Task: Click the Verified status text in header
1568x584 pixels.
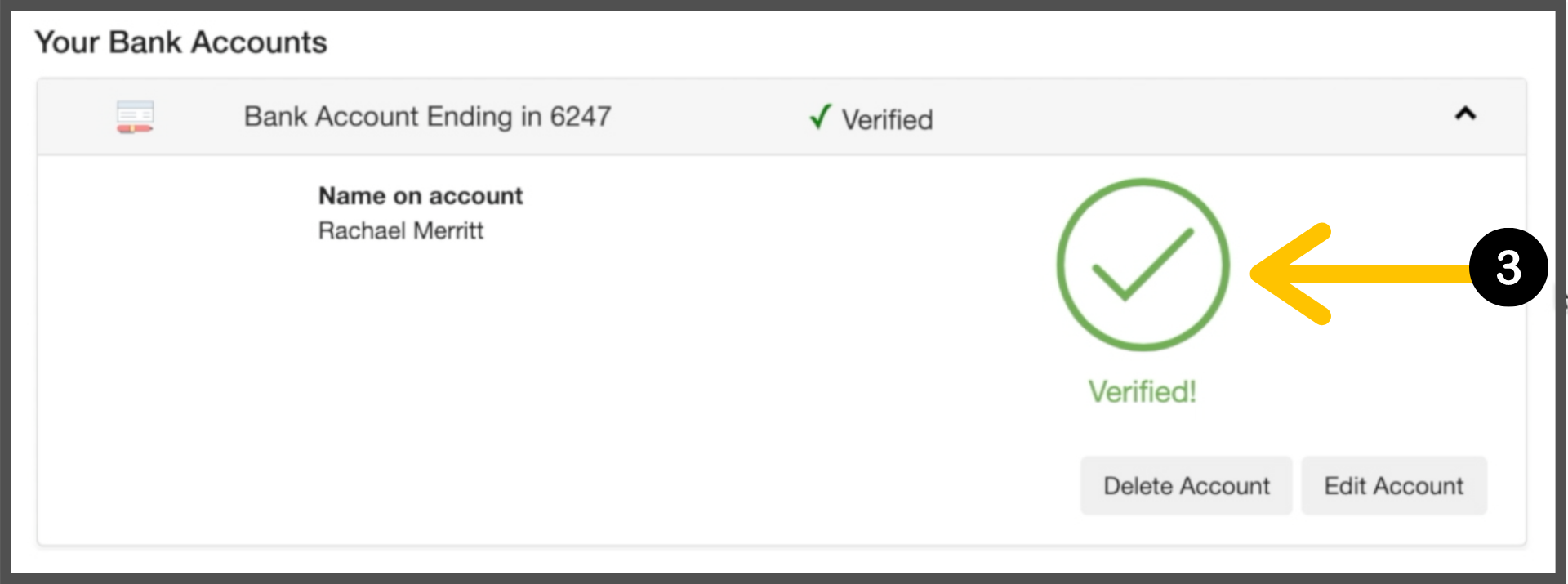Action: pyautogui.click(x=887, y=120)
